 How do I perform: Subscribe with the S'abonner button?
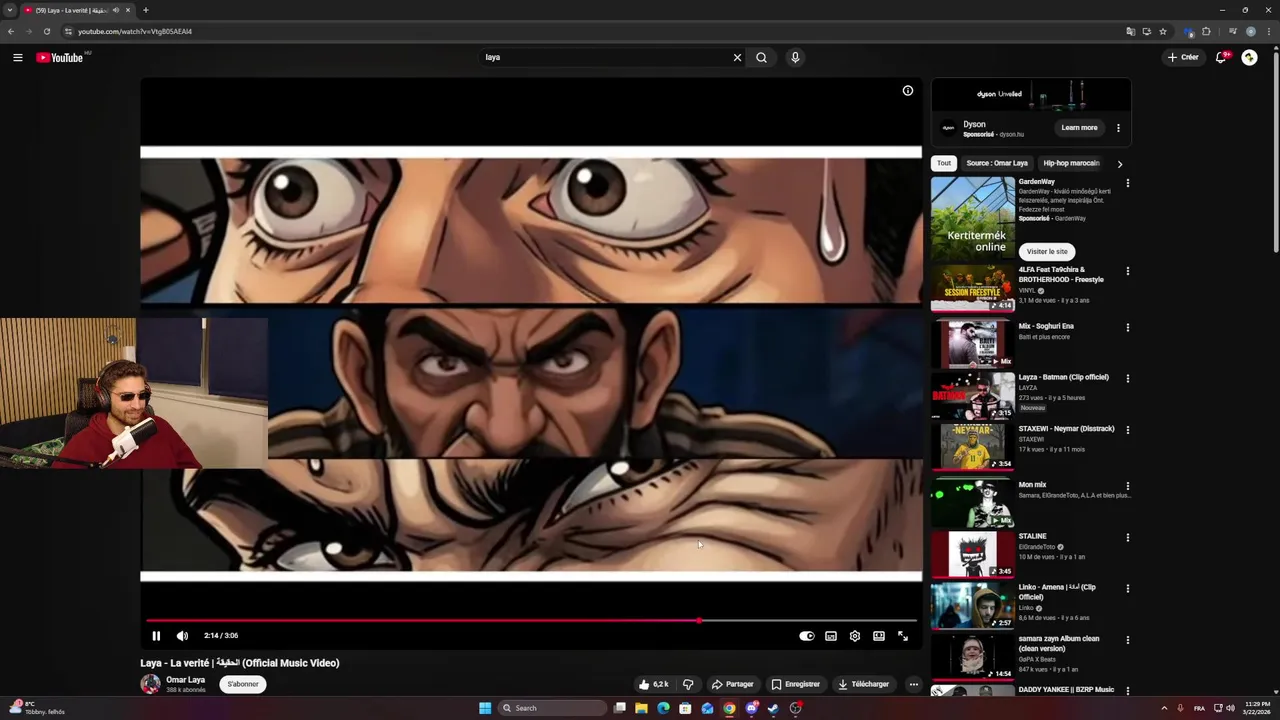coord(243,684)
